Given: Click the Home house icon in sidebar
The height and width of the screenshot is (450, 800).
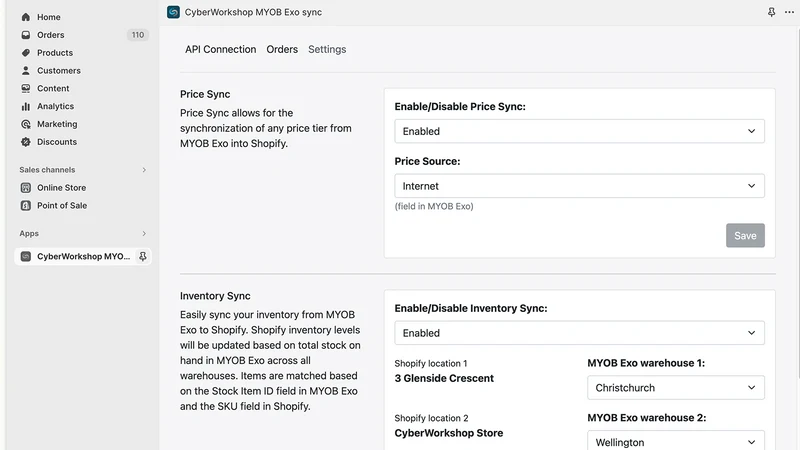Looking at the screenshot, I should [26, 17].
